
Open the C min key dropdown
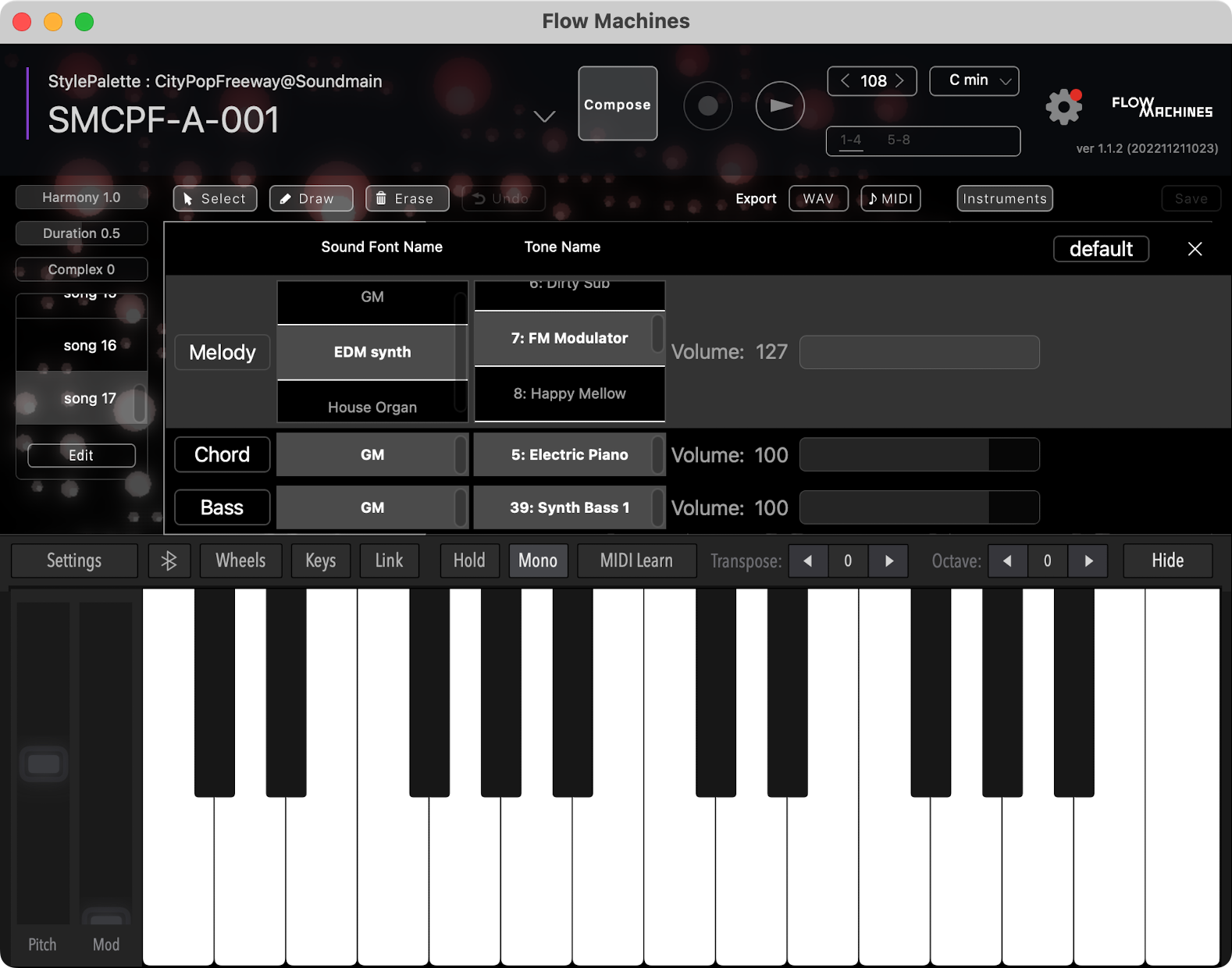coord(974,80)
